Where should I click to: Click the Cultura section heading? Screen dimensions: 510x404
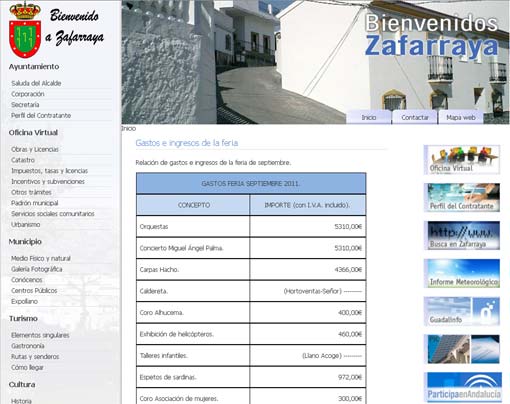[x=22, y=385]
